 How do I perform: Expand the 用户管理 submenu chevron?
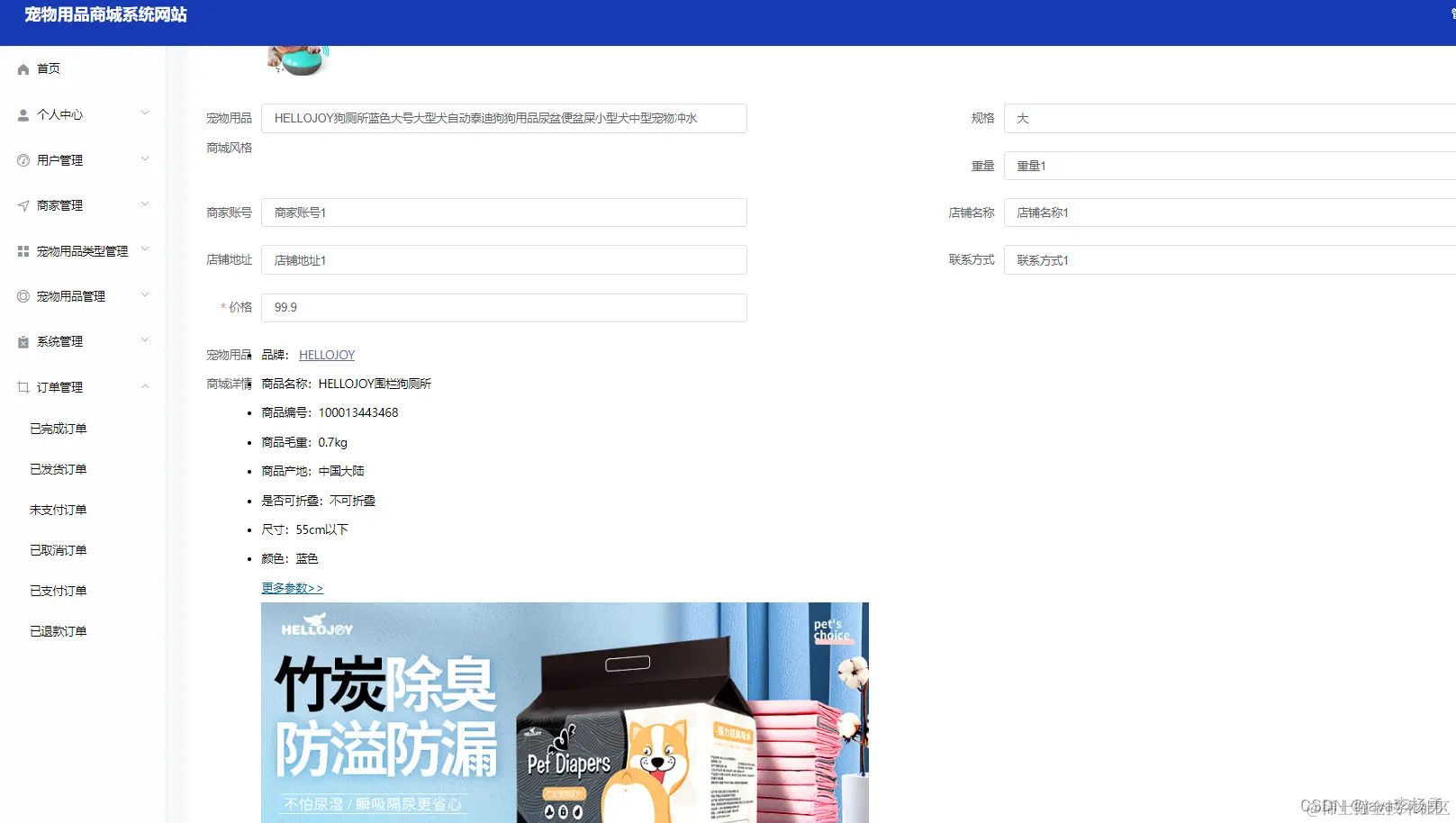pos(145,159)
